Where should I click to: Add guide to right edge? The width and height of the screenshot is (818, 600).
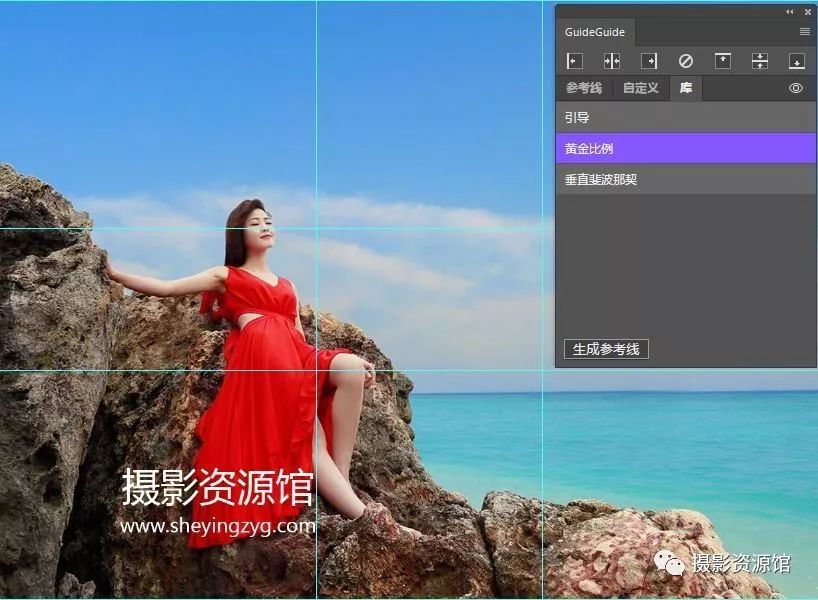point(649,61)
